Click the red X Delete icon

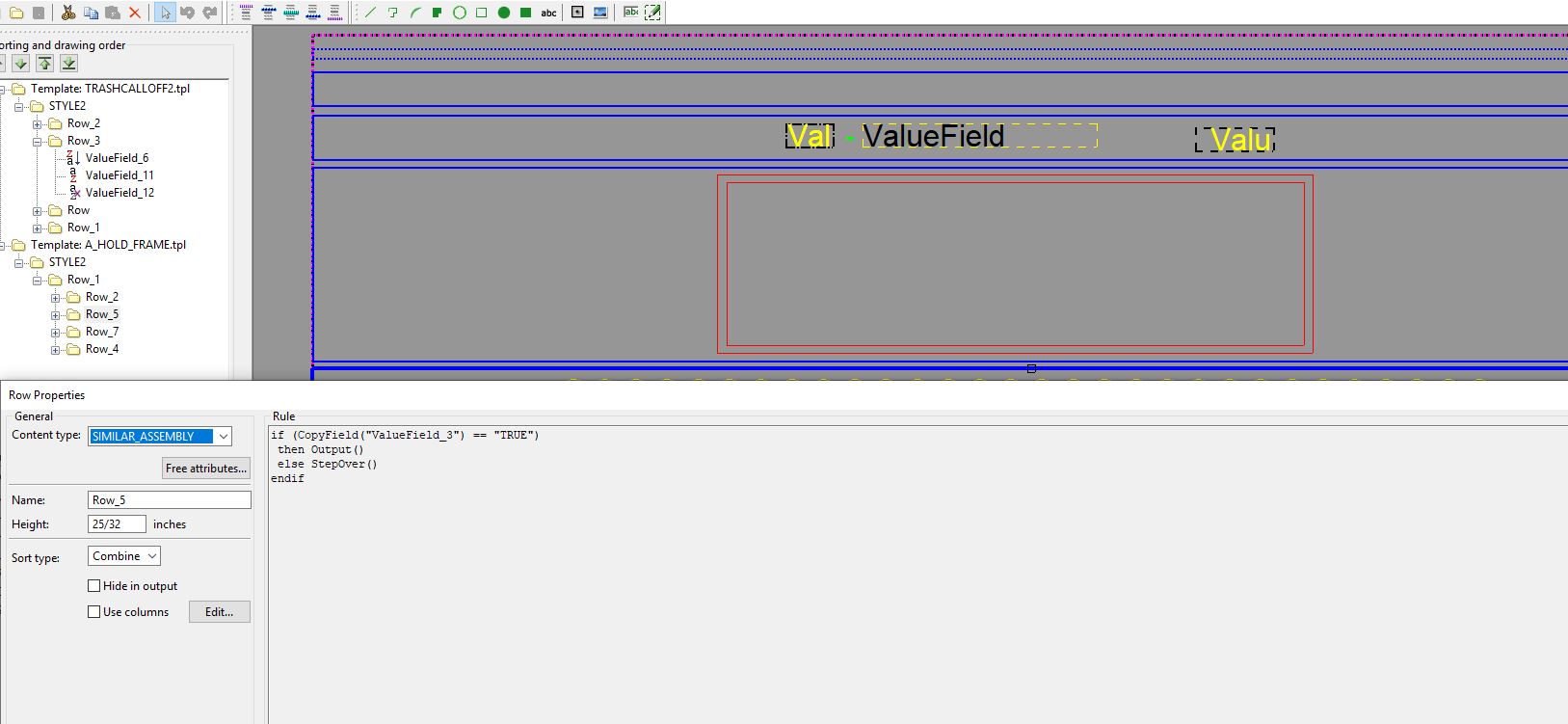[x=135, y=13]
